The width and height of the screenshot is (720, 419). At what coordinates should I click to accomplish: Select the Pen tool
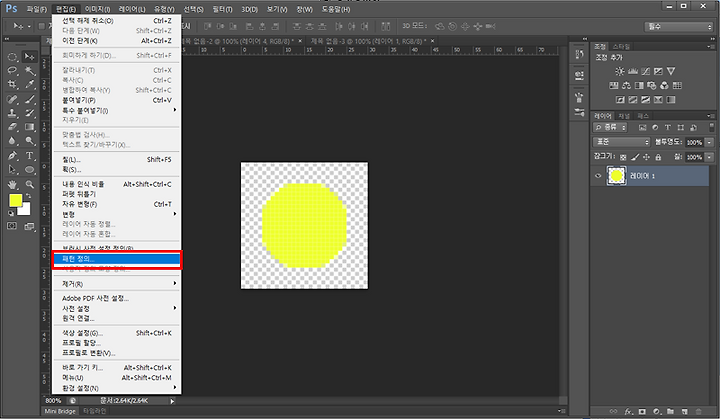coord(12,156)
